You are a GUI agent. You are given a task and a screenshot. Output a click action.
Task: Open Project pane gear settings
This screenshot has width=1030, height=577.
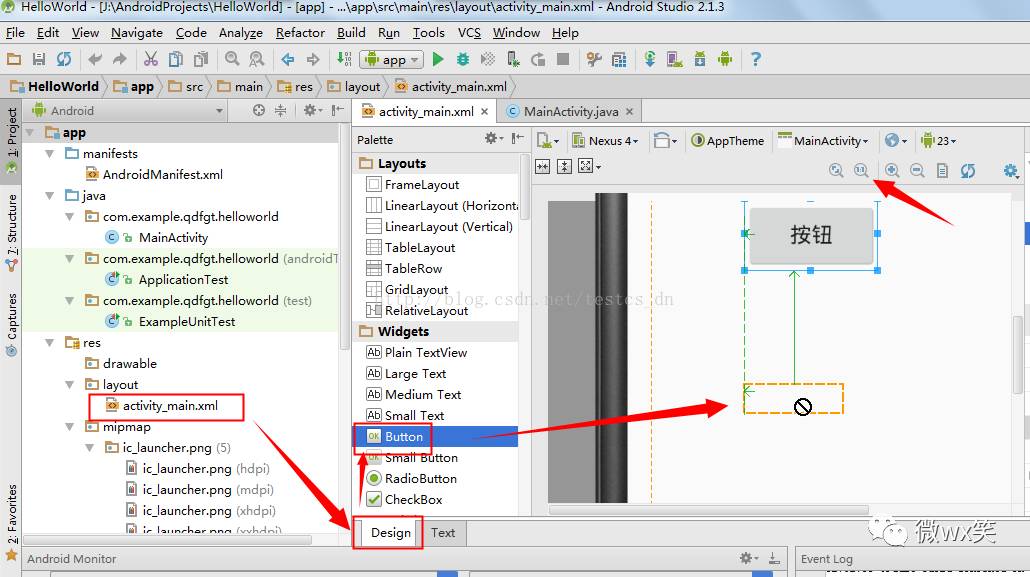pos(312,110)
